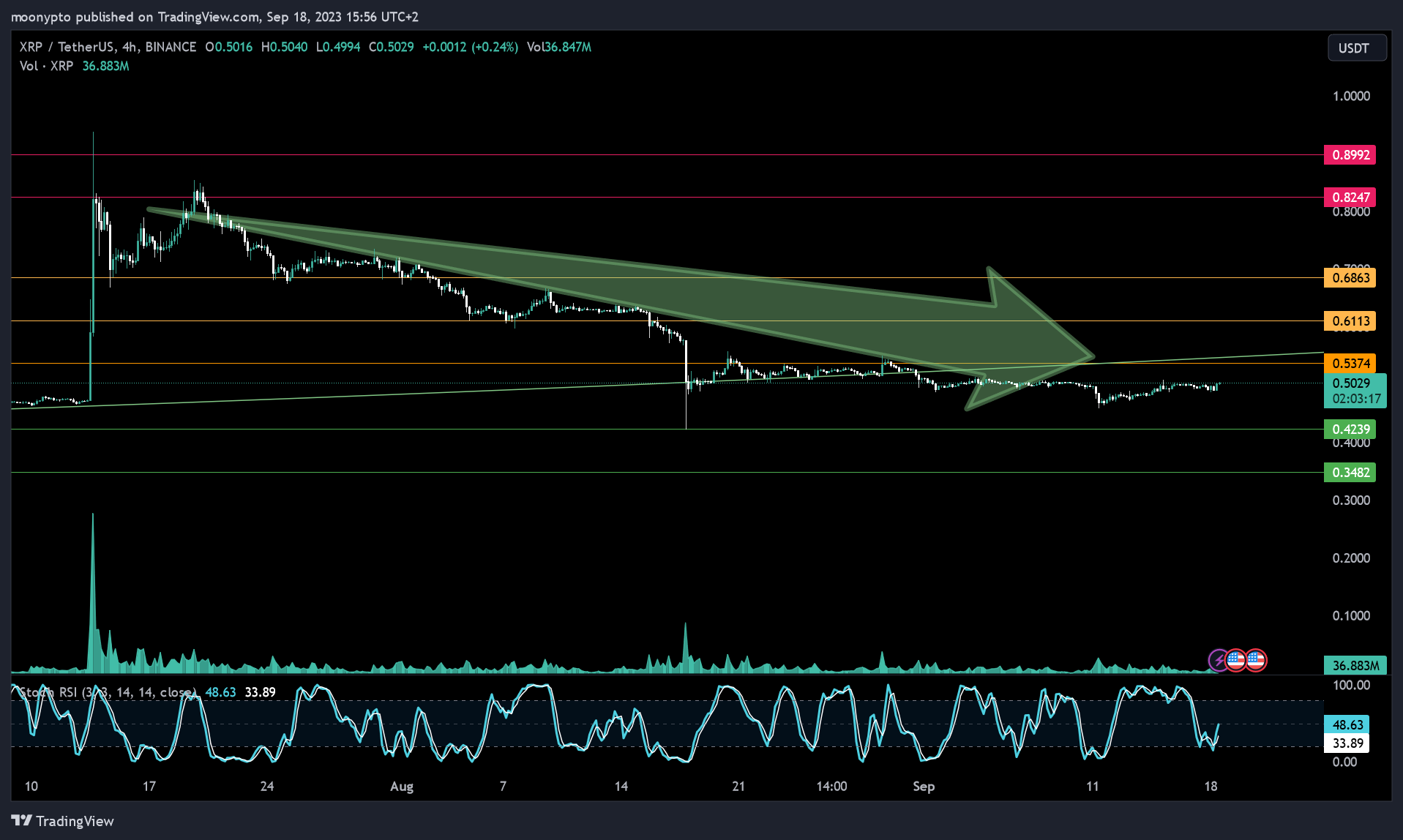Click the white Stoch RSI label 33.89
The width and height of the screenshot is (1403, 840).
pos(1347,743)
